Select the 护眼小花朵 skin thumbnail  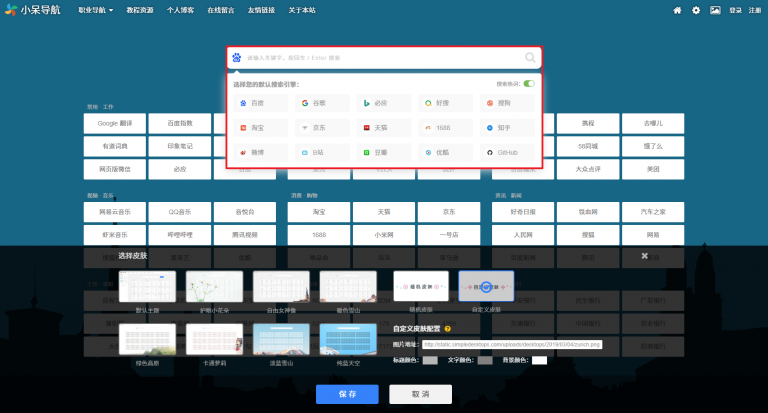(x=215, y=287)
